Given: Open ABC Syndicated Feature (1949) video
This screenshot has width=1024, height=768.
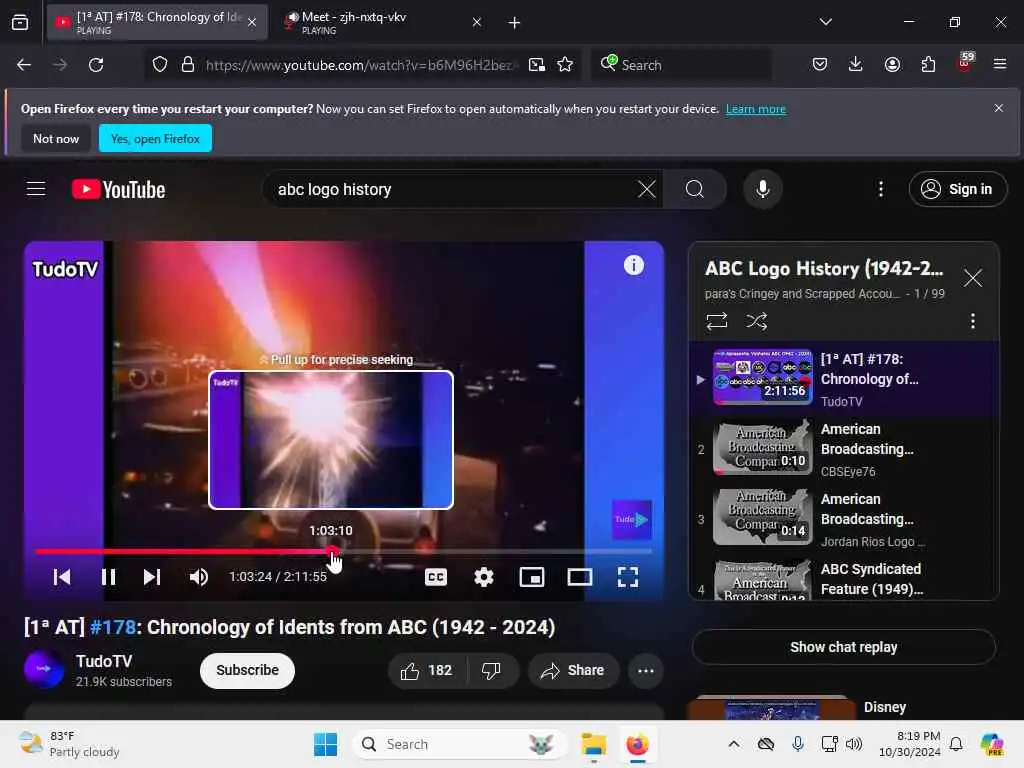Looking at the screenshot, I should [844, 579].
